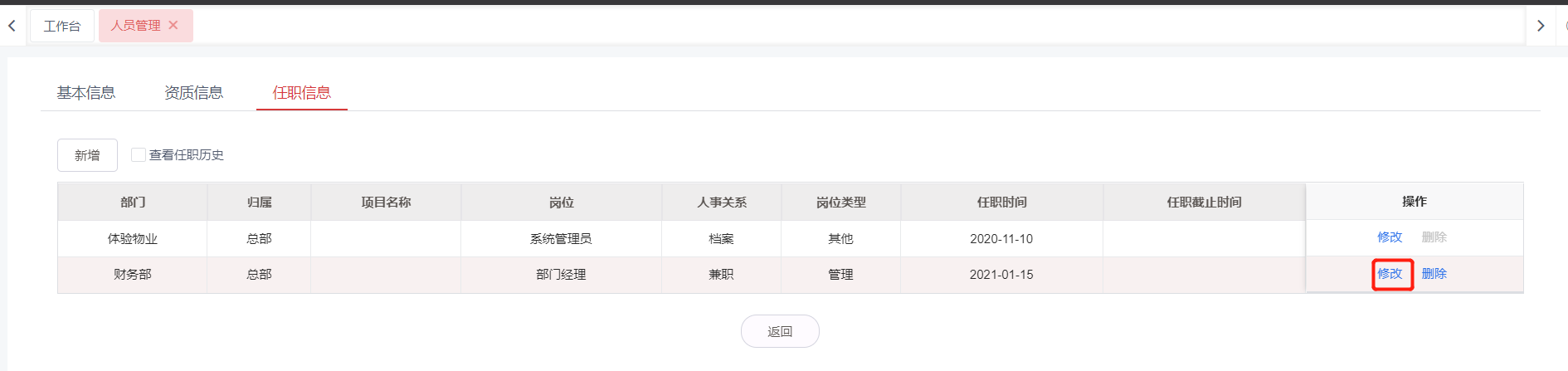Select the 系统管理员 position cell
Screen dimensions: 1568x371
(561, 239)
